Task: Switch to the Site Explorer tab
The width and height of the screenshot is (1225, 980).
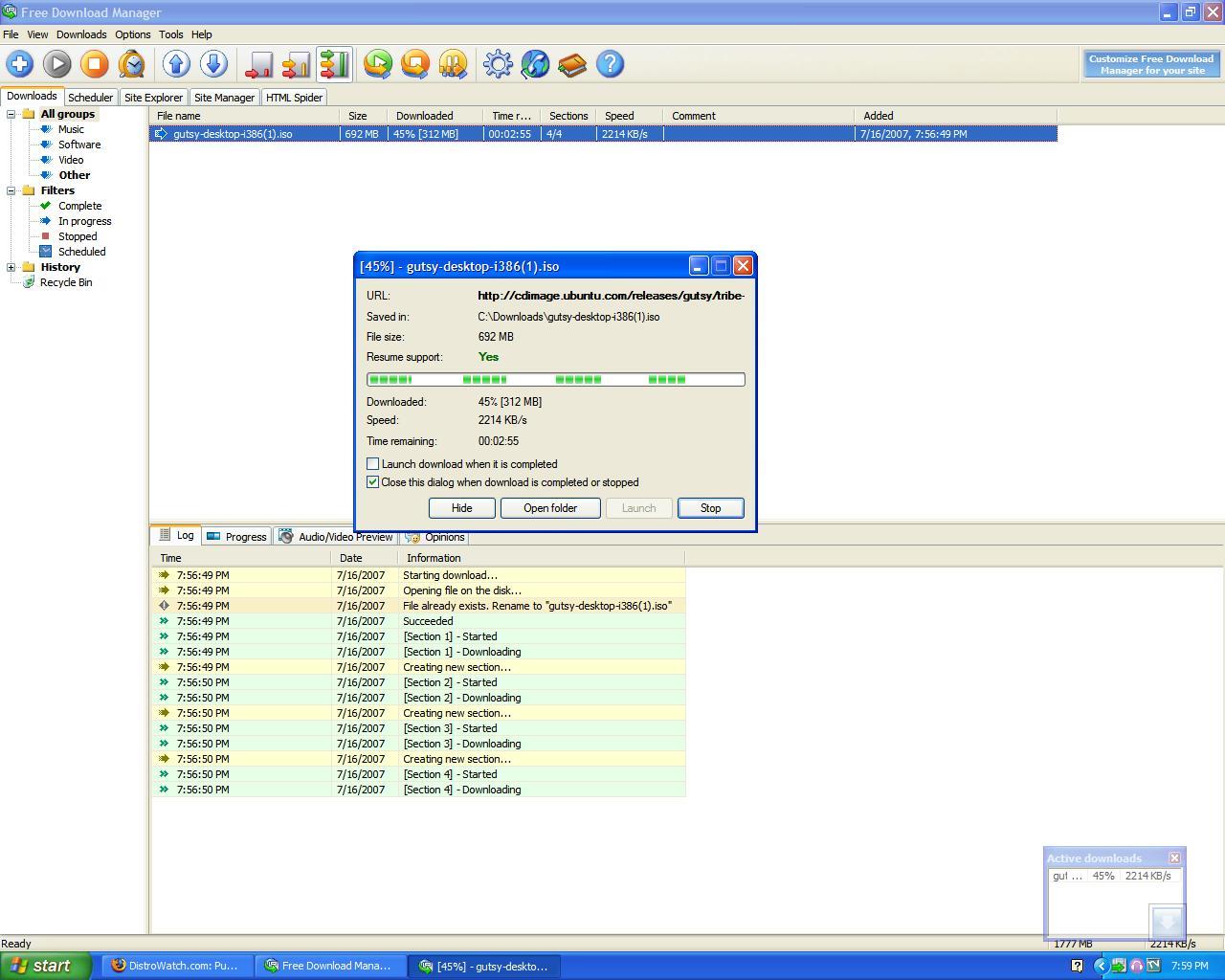Action: point(153,98)
